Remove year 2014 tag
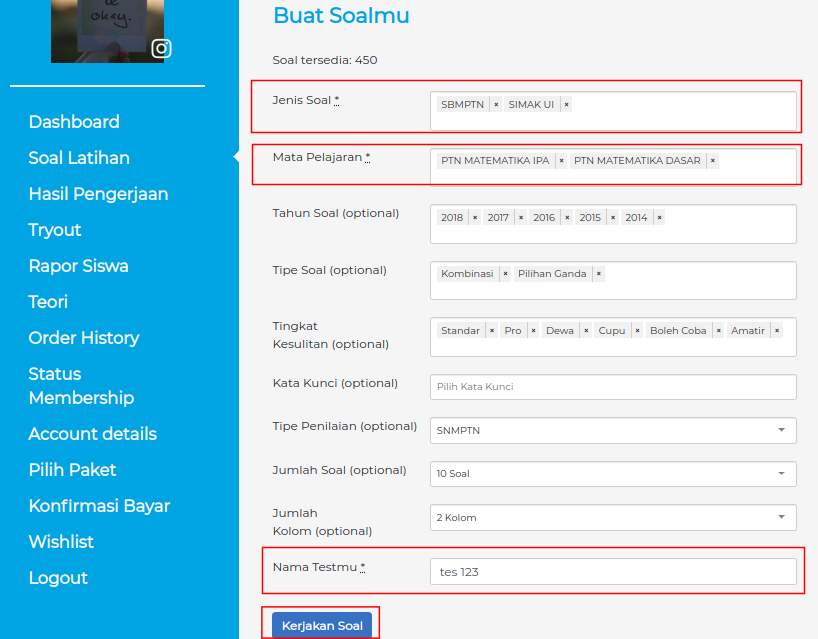 point(659,218)
